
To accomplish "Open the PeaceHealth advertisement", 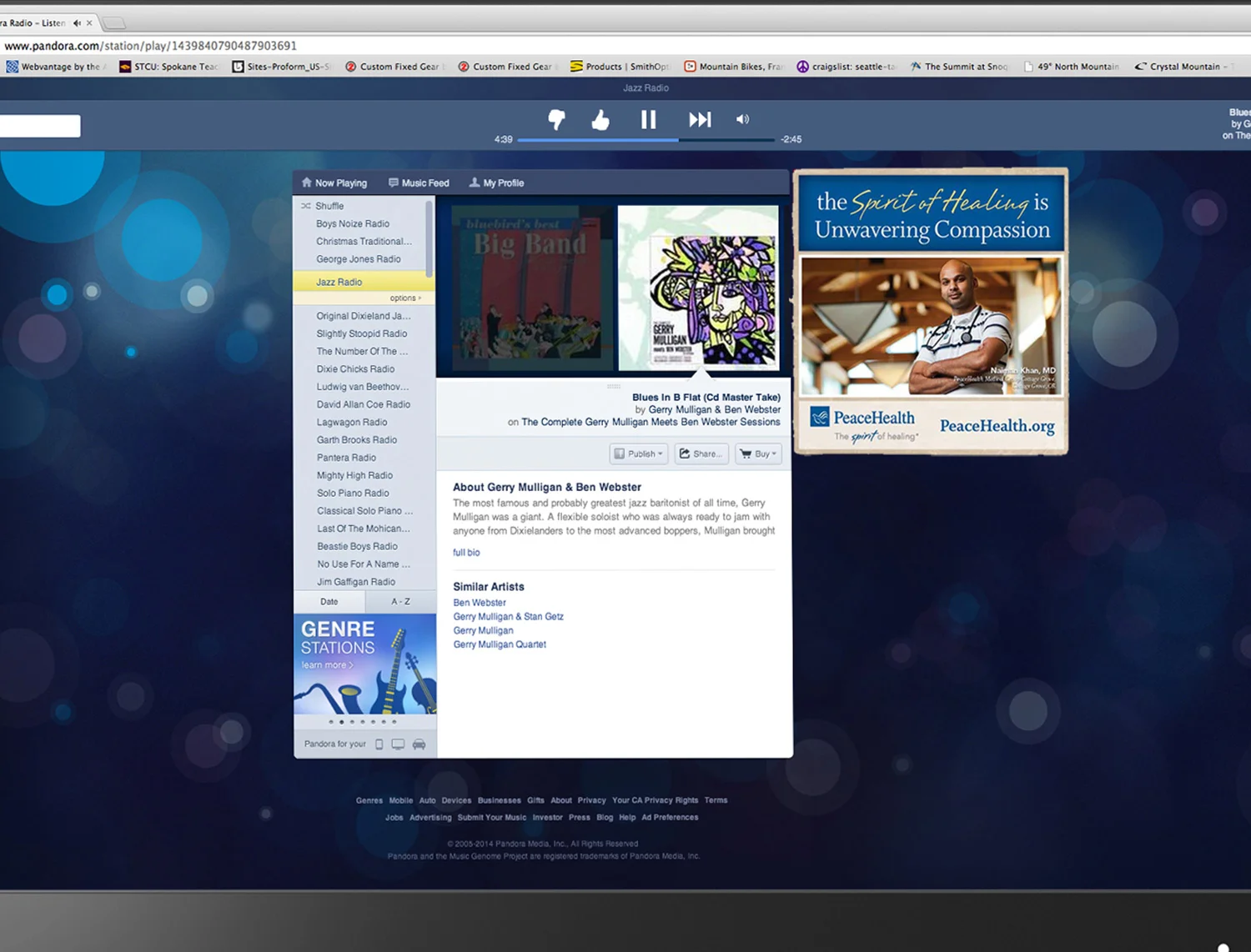I will click(931, 312).
